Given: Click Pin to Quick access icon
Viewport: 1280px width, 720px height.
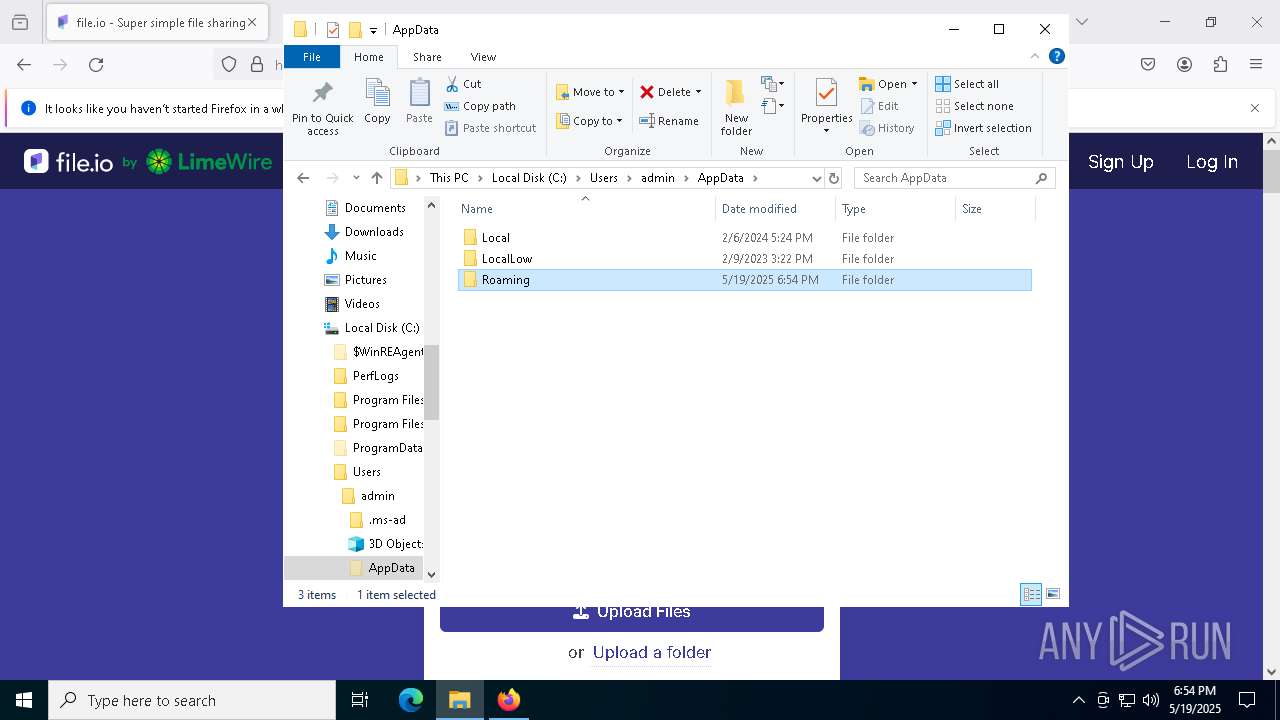Looking at the screenshot, I should click(322, 108).
